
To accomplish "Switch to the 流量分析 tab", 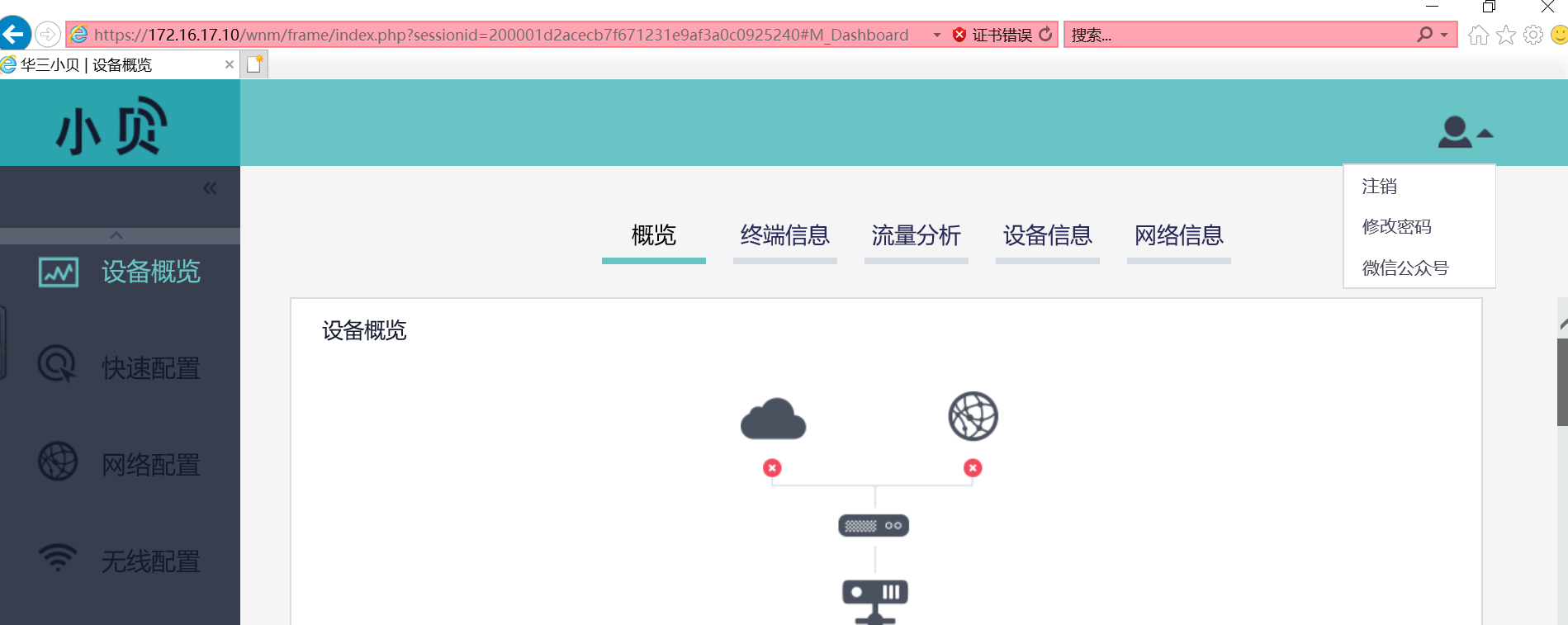I will click(917, 235).
